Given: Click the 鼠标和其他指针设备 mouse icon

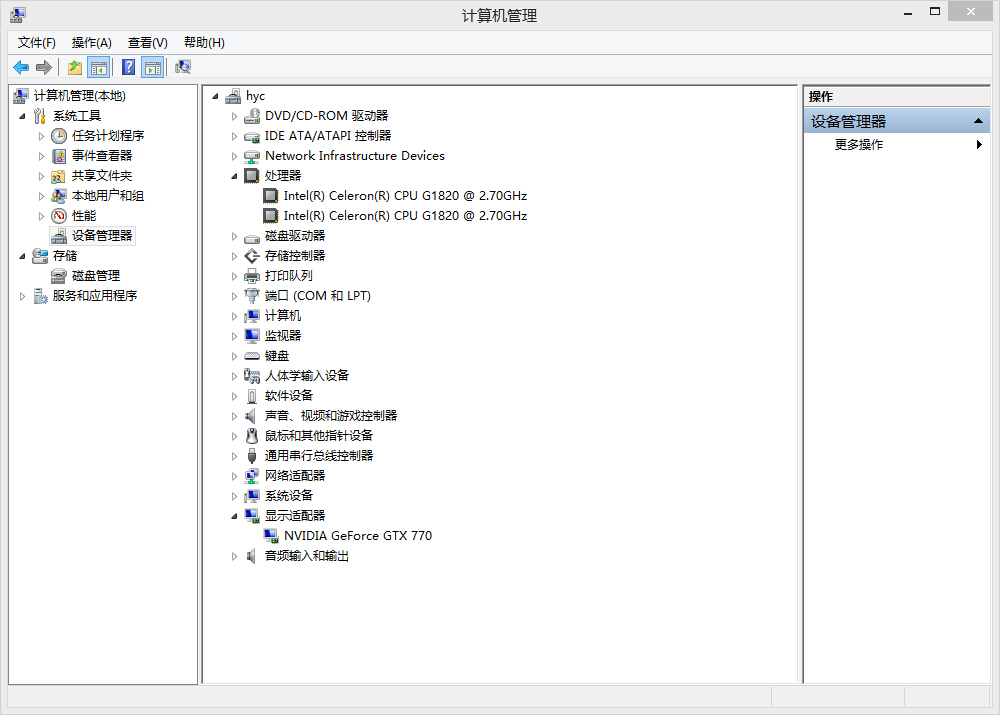Looking at the screenshot, I should tap(252, 436).
